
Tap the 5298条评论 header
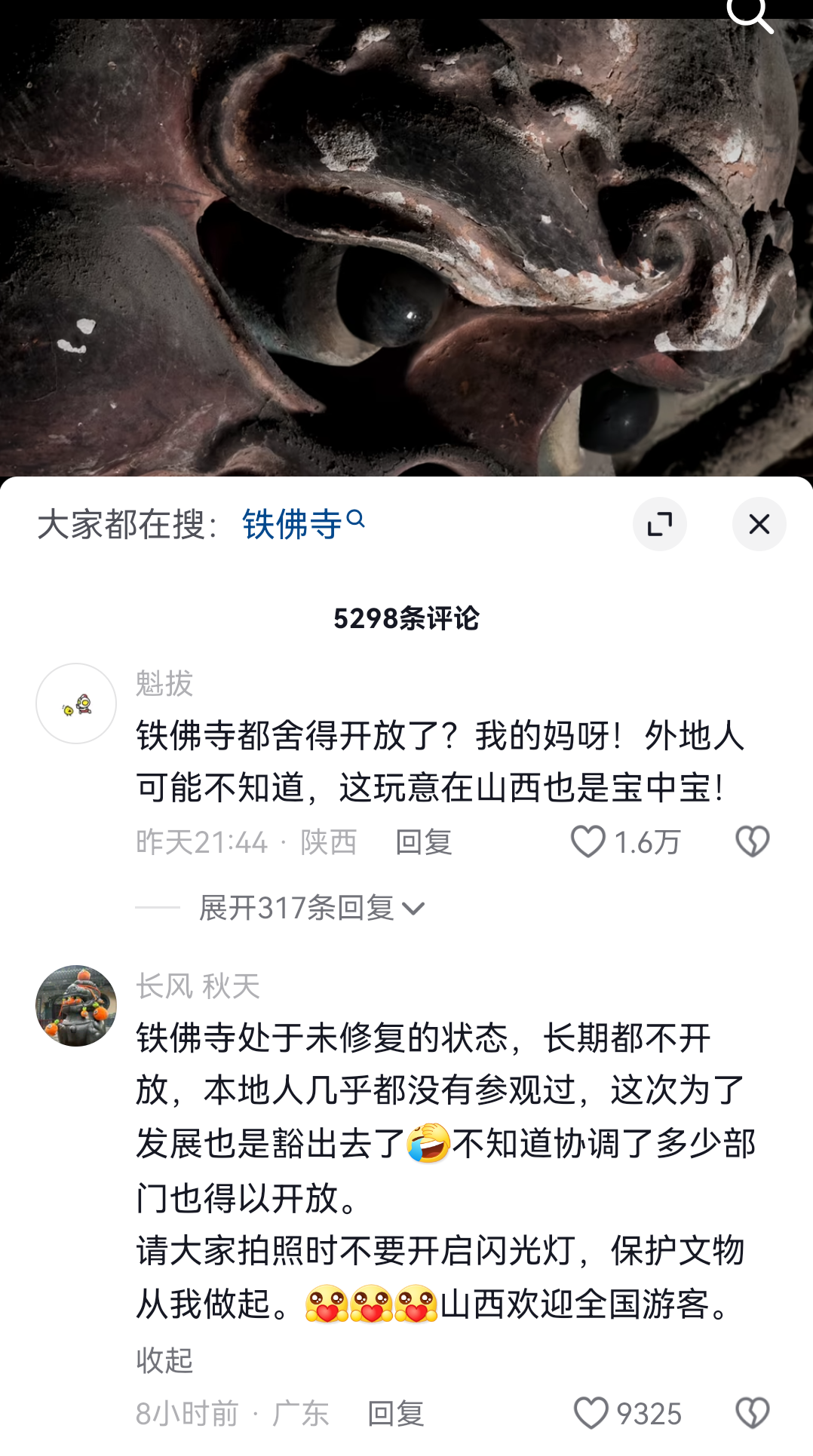(x=406, y=618)
